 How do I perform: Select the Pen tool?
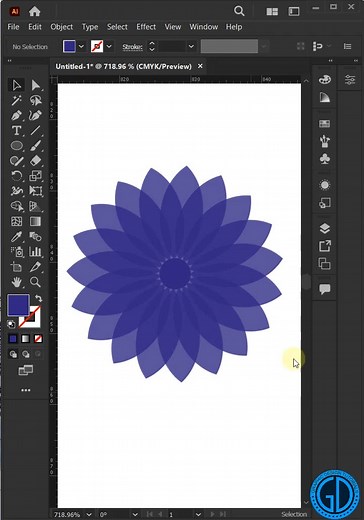[16, 115]
